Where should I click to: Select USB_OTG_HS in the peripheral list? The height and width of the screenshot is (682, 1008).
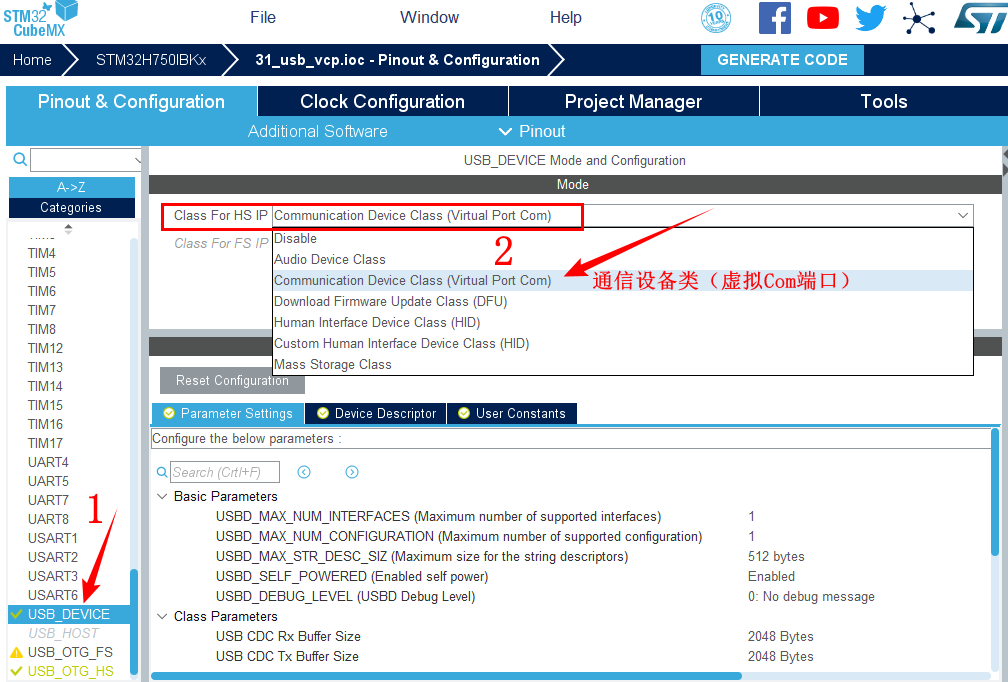point(70,671)
